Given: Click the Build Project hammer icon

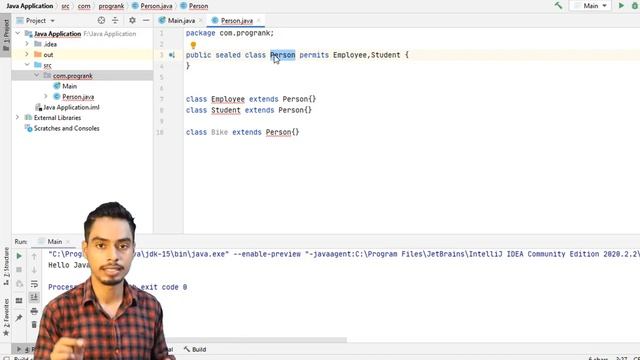Looking at the screenshot, I should coord(558,6).
